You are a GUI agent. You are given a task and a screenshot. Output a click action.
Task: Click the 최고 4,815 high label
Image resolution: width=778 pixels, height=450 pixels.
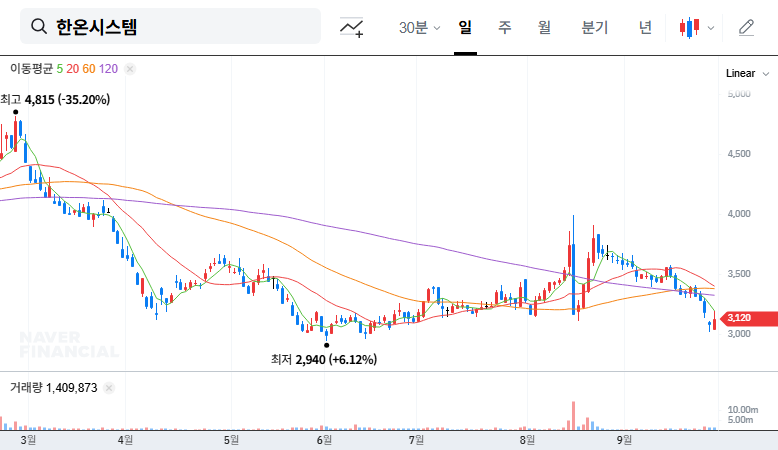pos(55,100)
